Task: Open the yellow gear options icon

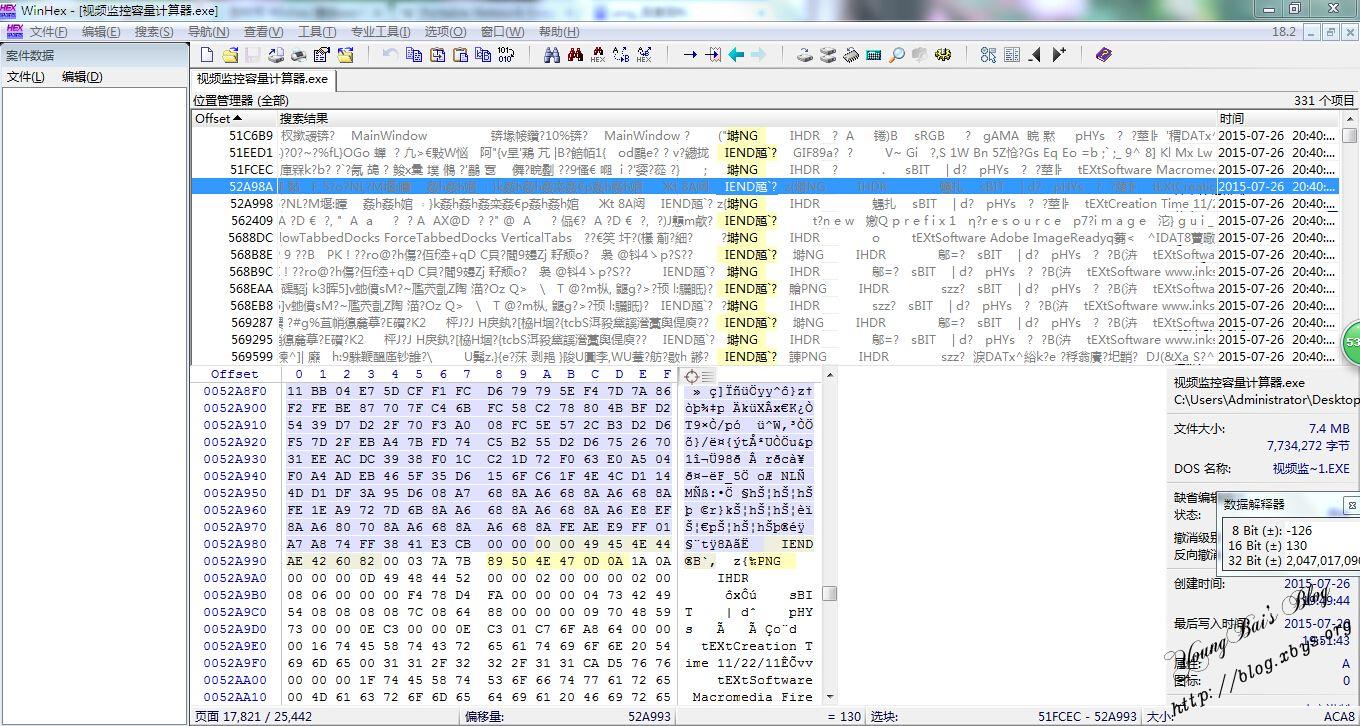Action: (942, 55)
